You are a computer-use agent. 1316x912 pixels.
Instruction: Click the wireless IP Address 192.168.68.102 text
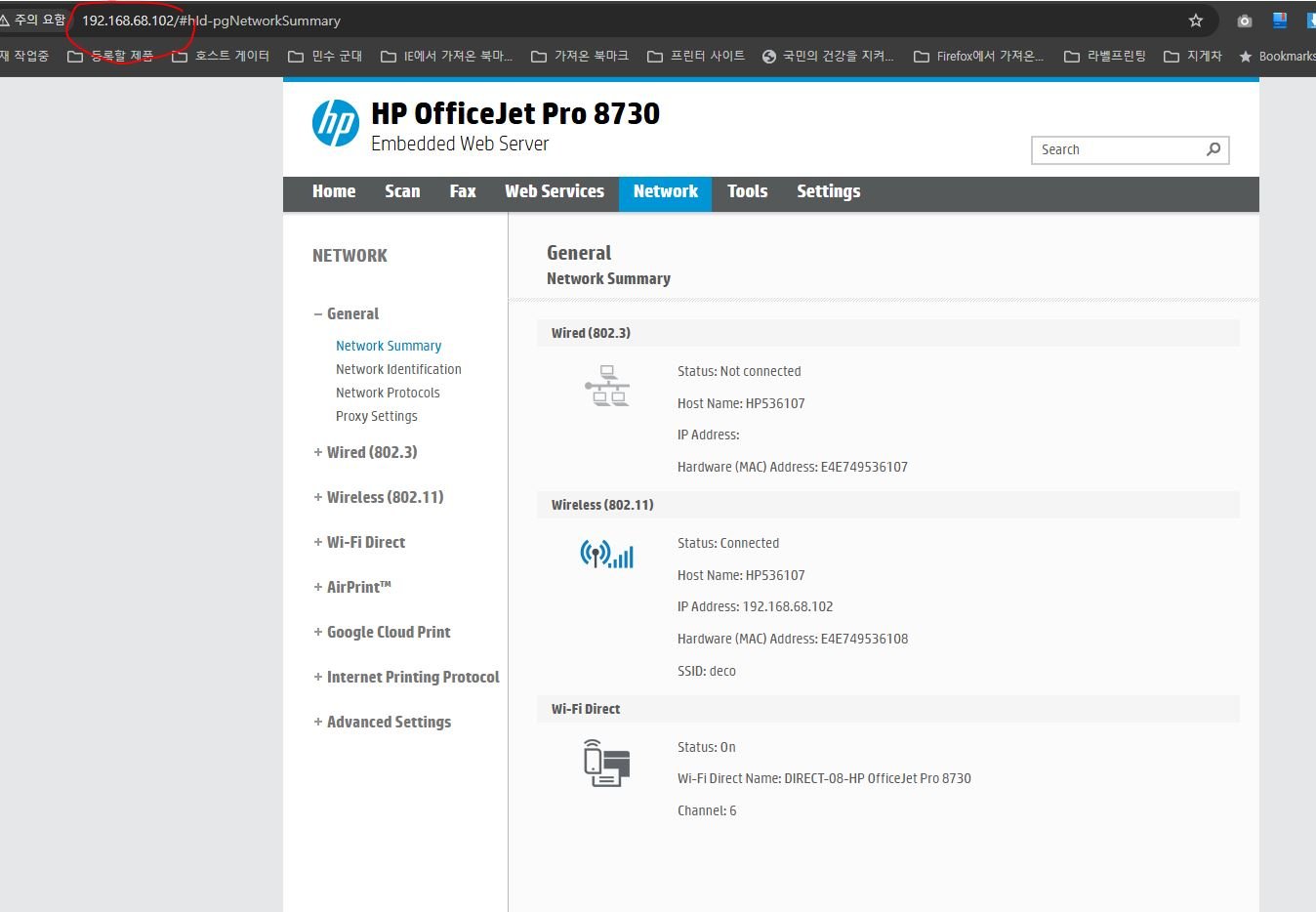(756, 606)
